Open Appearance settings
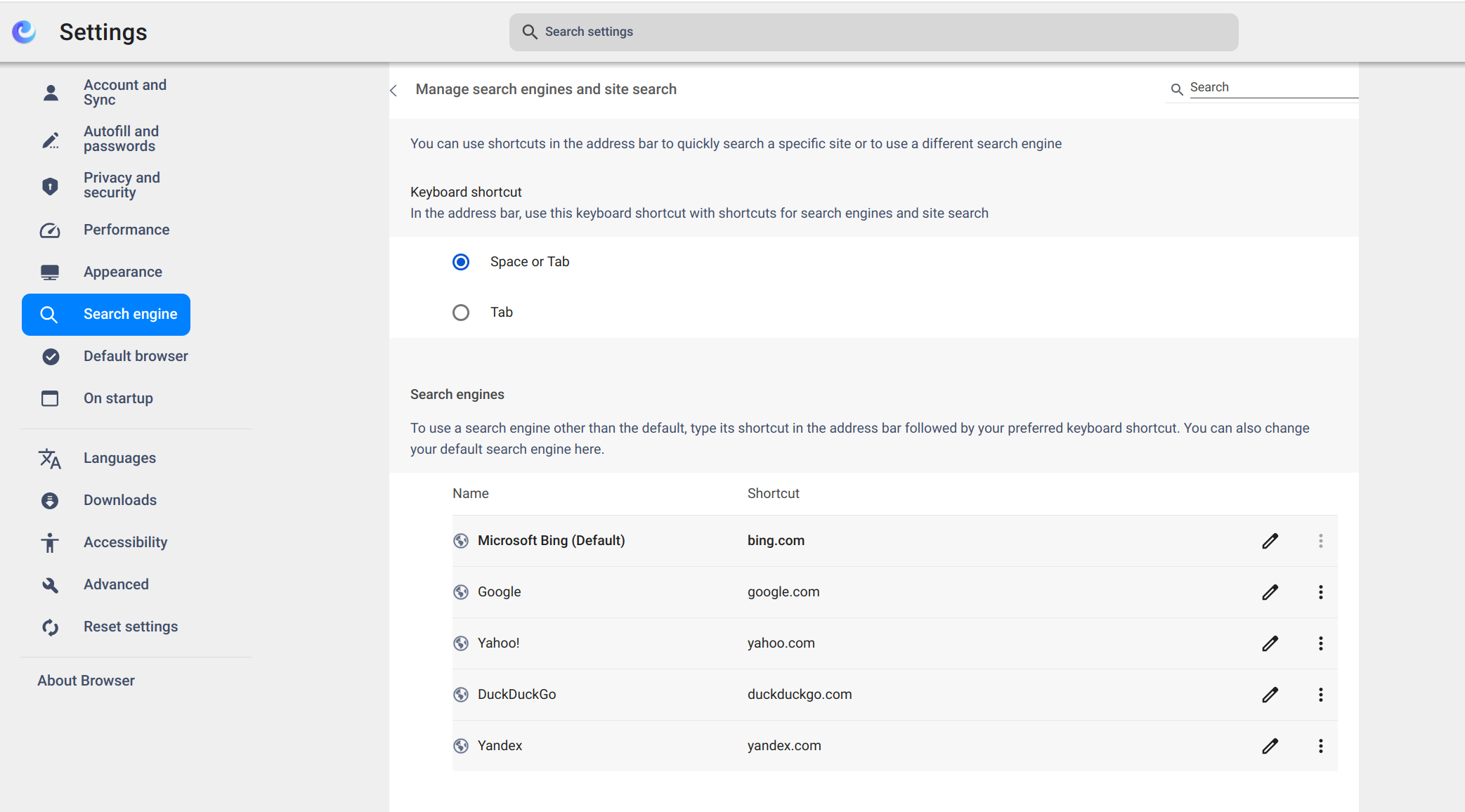The width and height of the screenshot is (1465, 812). [x=105, y=273]
